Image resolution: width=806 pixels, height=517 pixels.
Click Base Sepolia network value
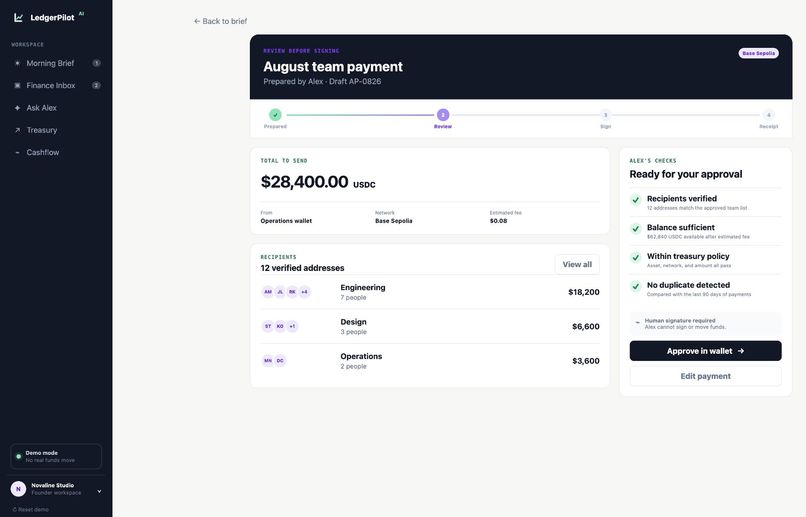[x=394, y=221]
